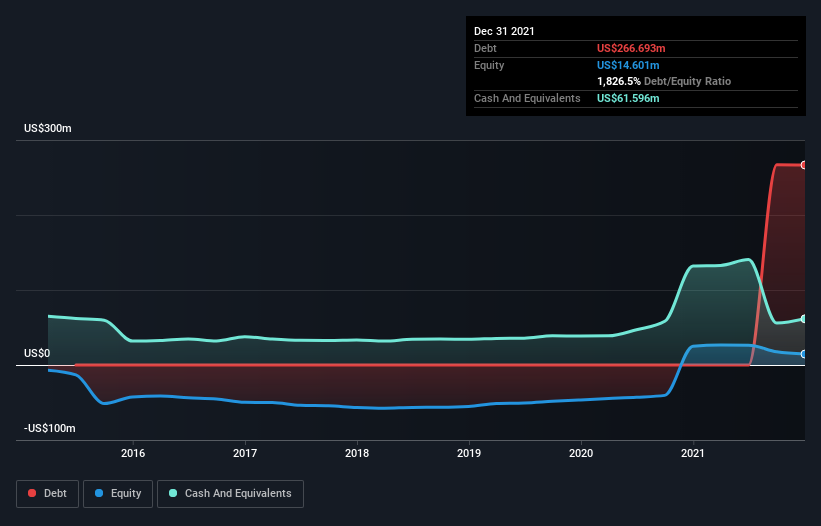Click Cash And Equivalents label in tooltip
This screenshot has height=526, width=821.
527,98
